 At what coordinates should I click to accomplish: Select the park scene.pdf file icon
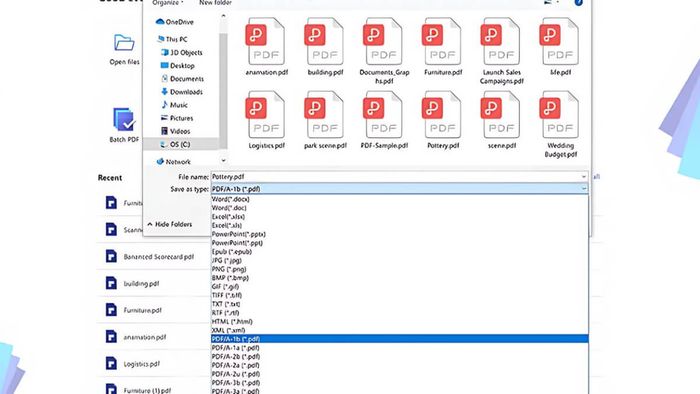coord(324,114)
